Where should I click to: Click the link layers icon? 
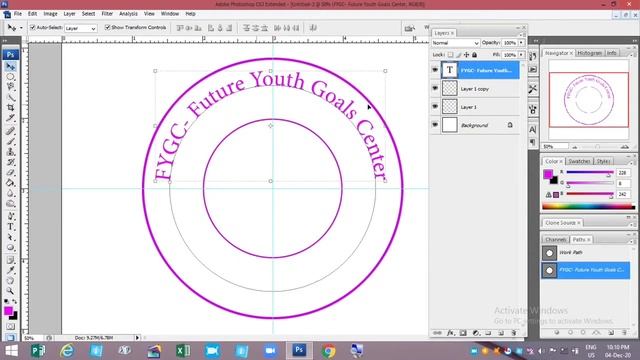[437, 333]
